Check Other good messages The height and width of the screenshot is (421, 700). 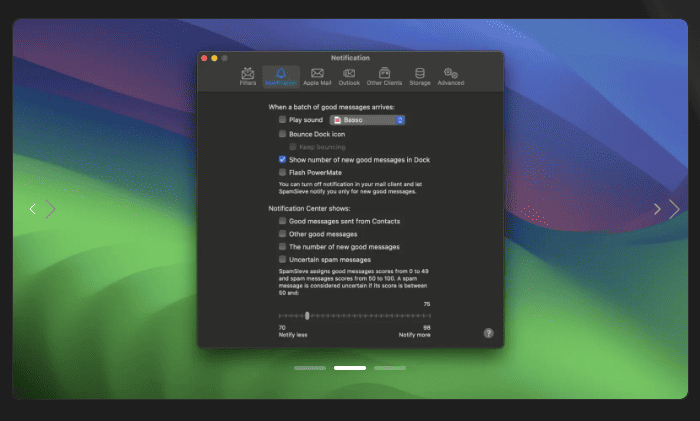click(282, 233)
